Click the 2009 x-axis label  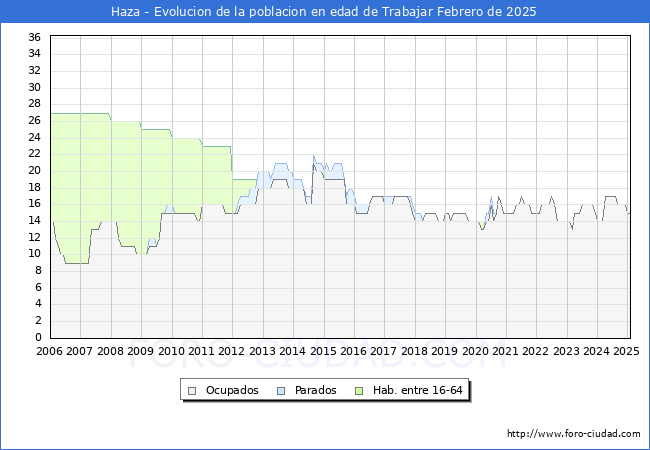coord(141,351)
